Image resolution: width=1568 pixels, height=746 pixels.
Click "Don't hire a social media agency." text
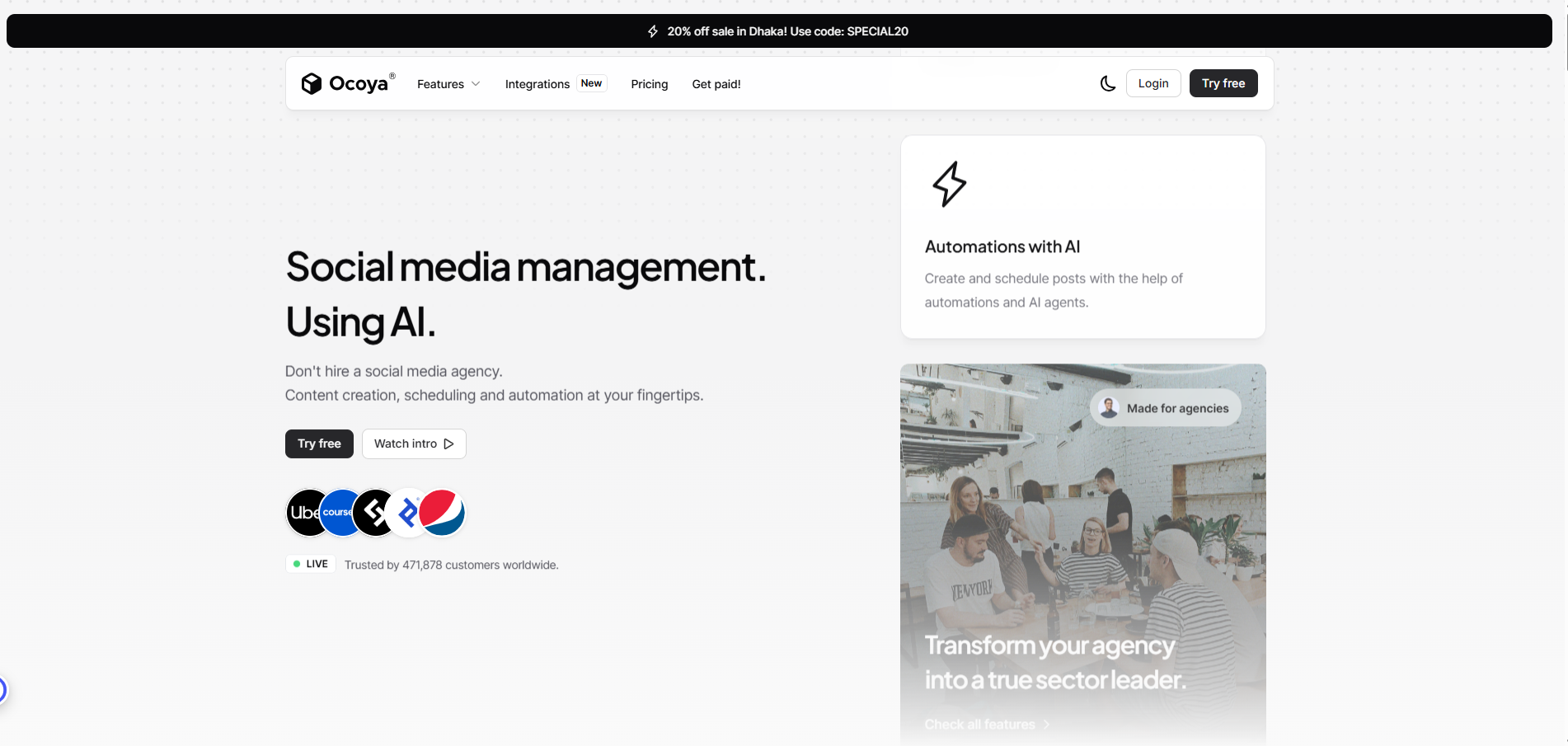pyautogui.click(x=393, y=371)
